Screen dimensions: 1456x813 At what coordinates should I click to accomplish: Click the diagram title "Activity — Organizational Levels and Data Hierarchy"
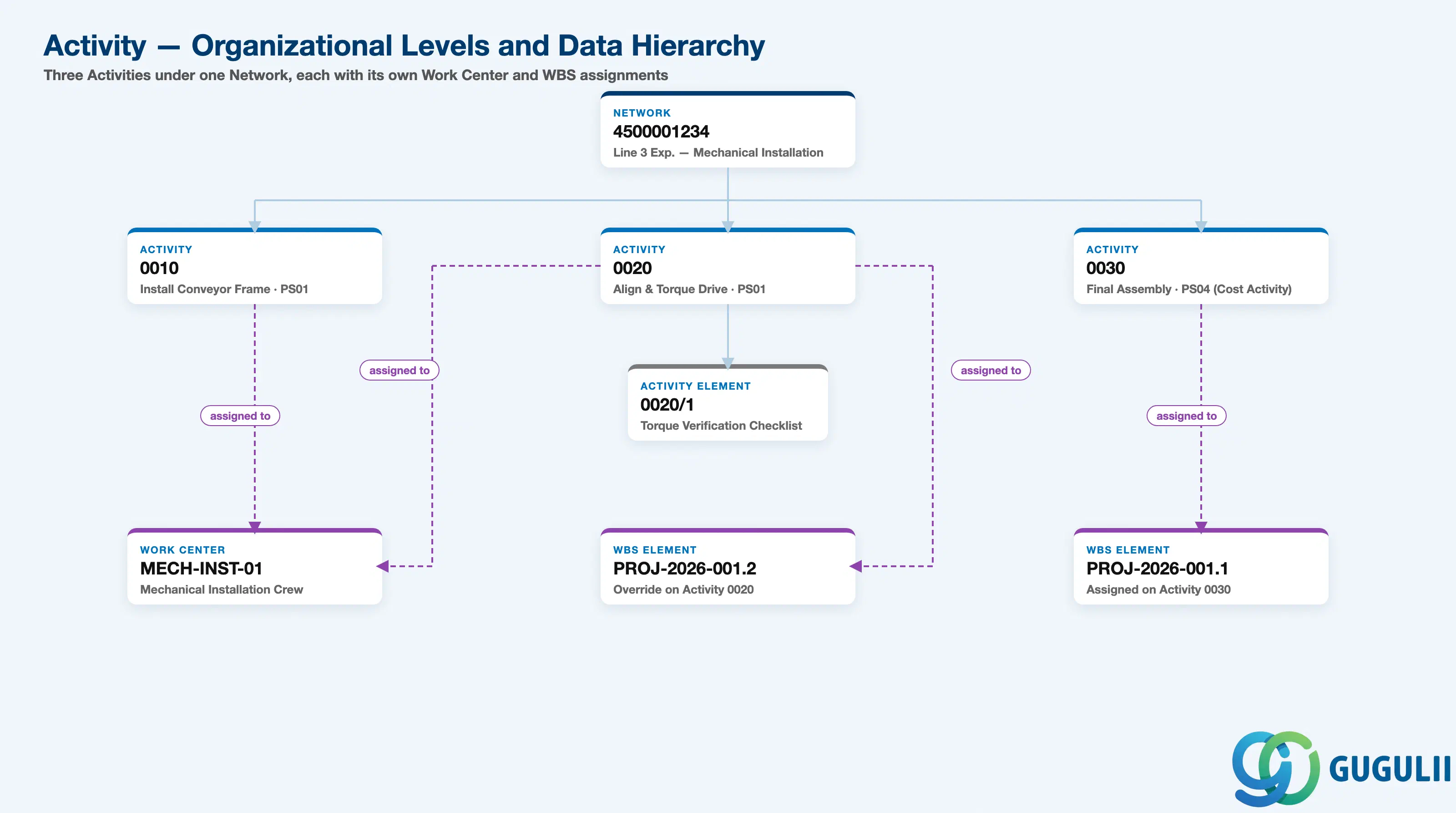point(404,45)
